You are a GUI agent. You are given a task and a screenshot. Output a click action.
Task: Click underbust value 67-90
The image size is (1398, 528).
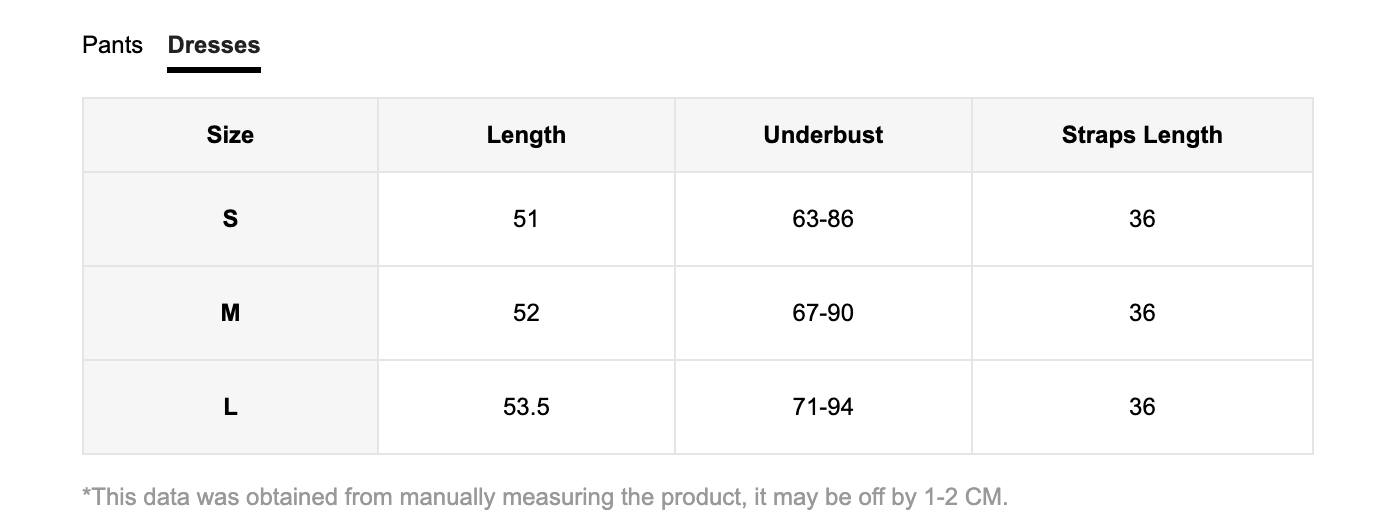click(823, 313)
